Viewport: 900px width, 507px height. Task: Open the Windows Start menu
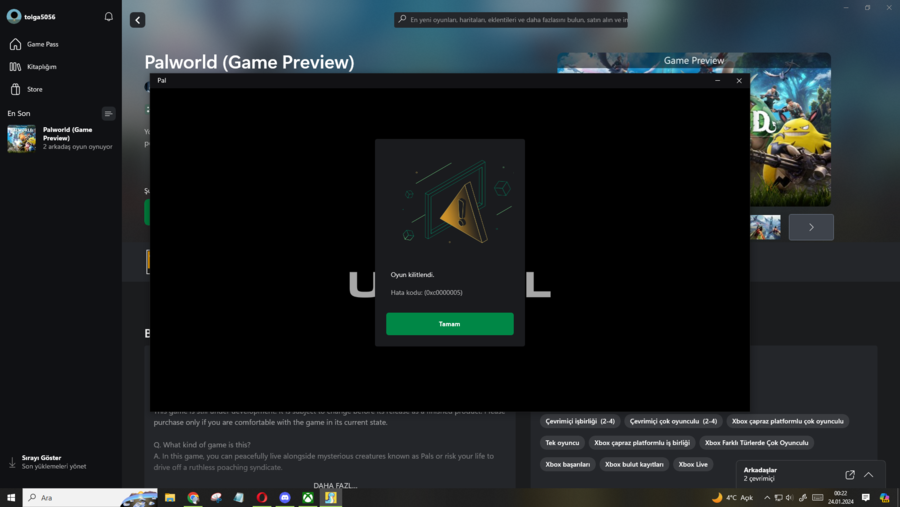(x=11, y=498)
